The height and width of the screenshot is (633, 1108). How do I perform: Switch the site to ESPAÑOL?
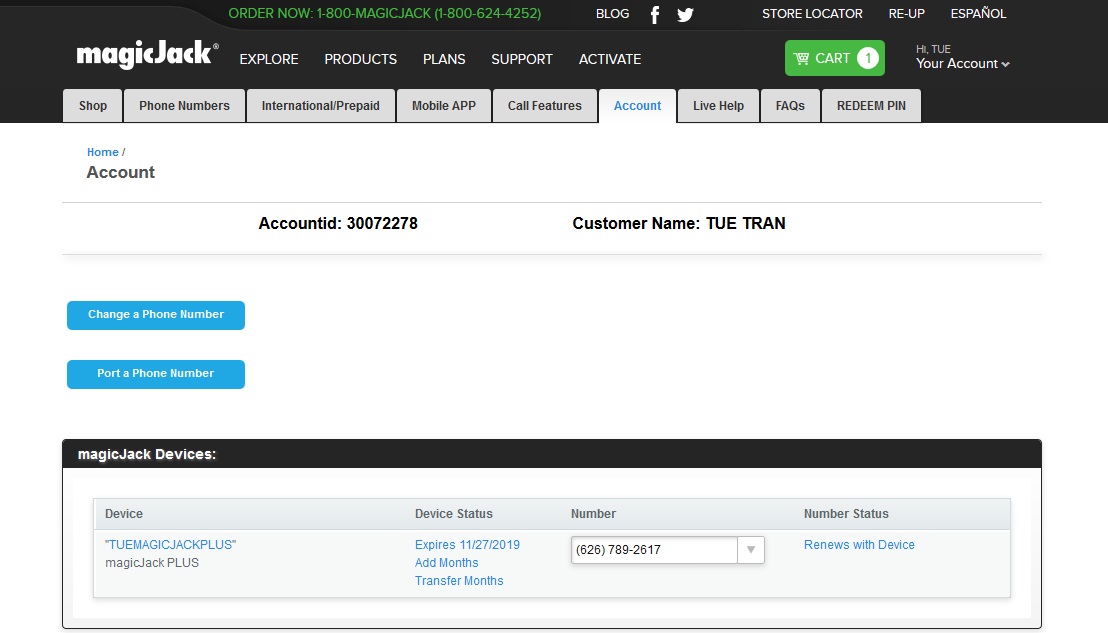(x=978, y=14)
